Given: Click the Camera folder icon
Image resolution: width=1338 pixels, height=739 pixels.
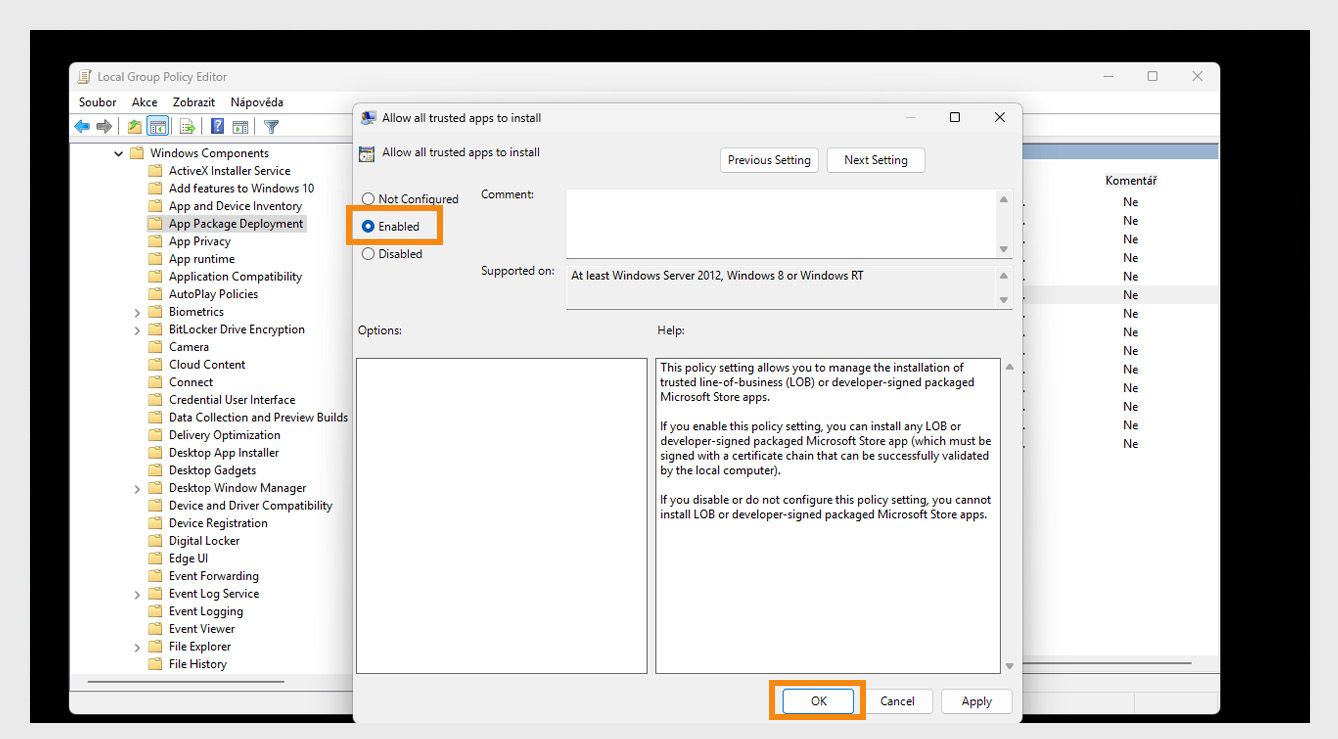Looking at the screenshot, I should pyautogui.click(x=155, y=347).
